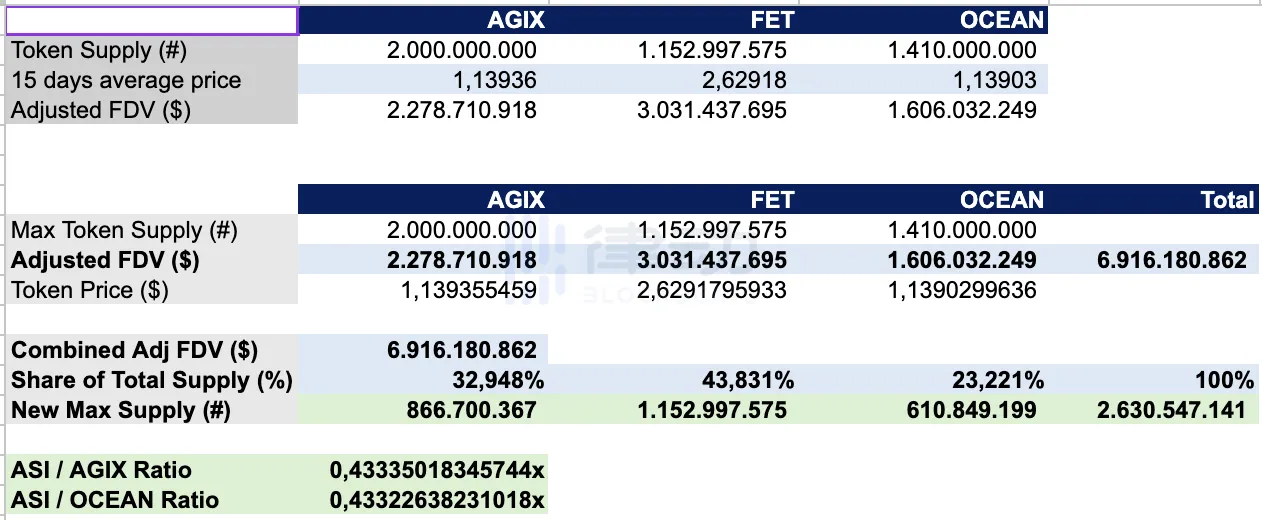This screenshot has height=520, width=1262.
Task: Click the "Max Token Supply (#)" label cell
Action: [x=124, y=230]
